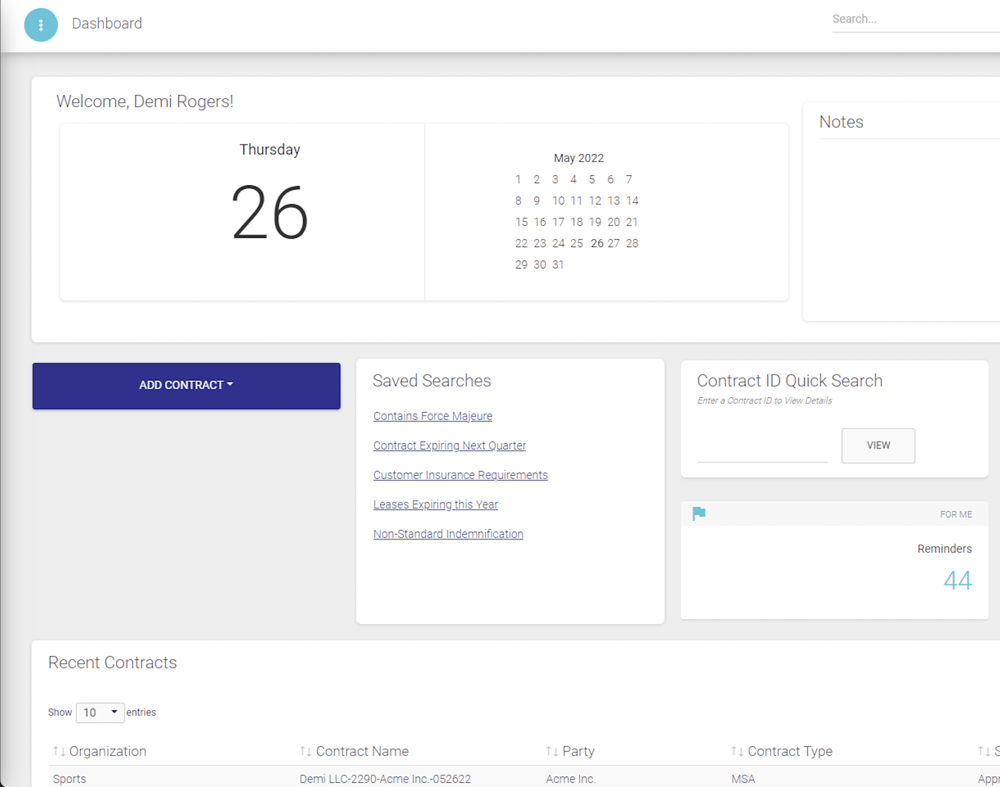Click the Acme Inc. party cell
1000x787 pixels.
click(571, 779)
